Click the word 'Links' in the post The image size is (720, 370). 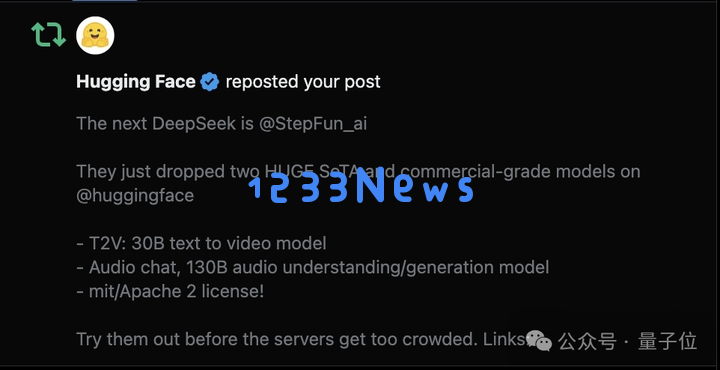click(503, 339)
